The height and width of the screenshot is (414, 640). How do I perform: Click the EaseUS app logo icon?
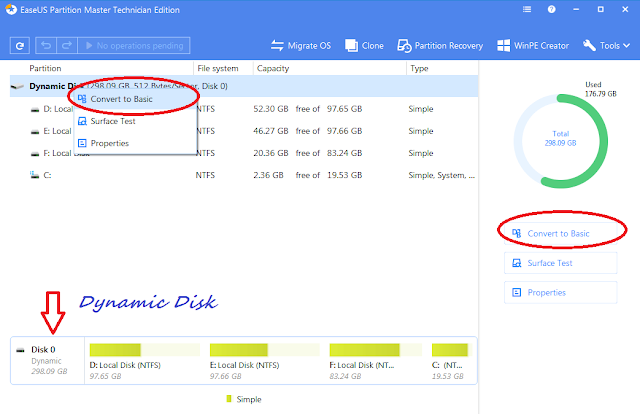point(11,9)
